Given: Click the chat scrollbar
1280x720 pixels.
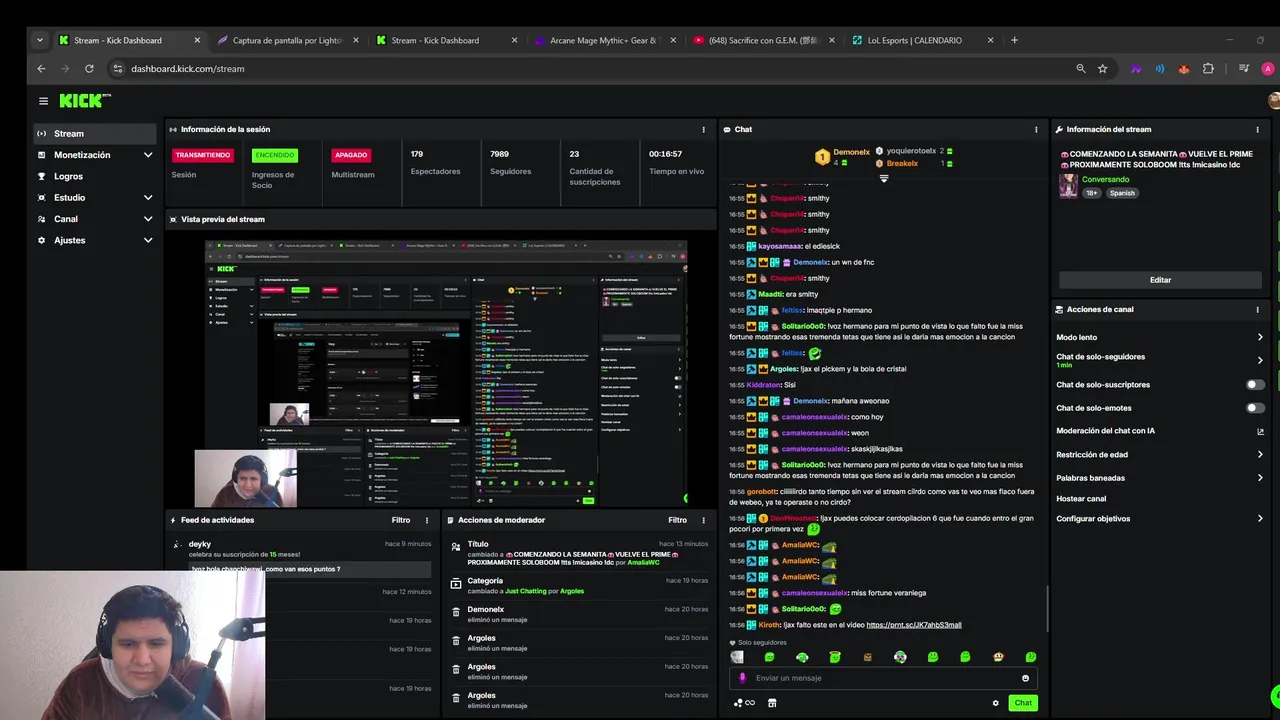Looking at the screenshot, I should tap(1047, 610).
